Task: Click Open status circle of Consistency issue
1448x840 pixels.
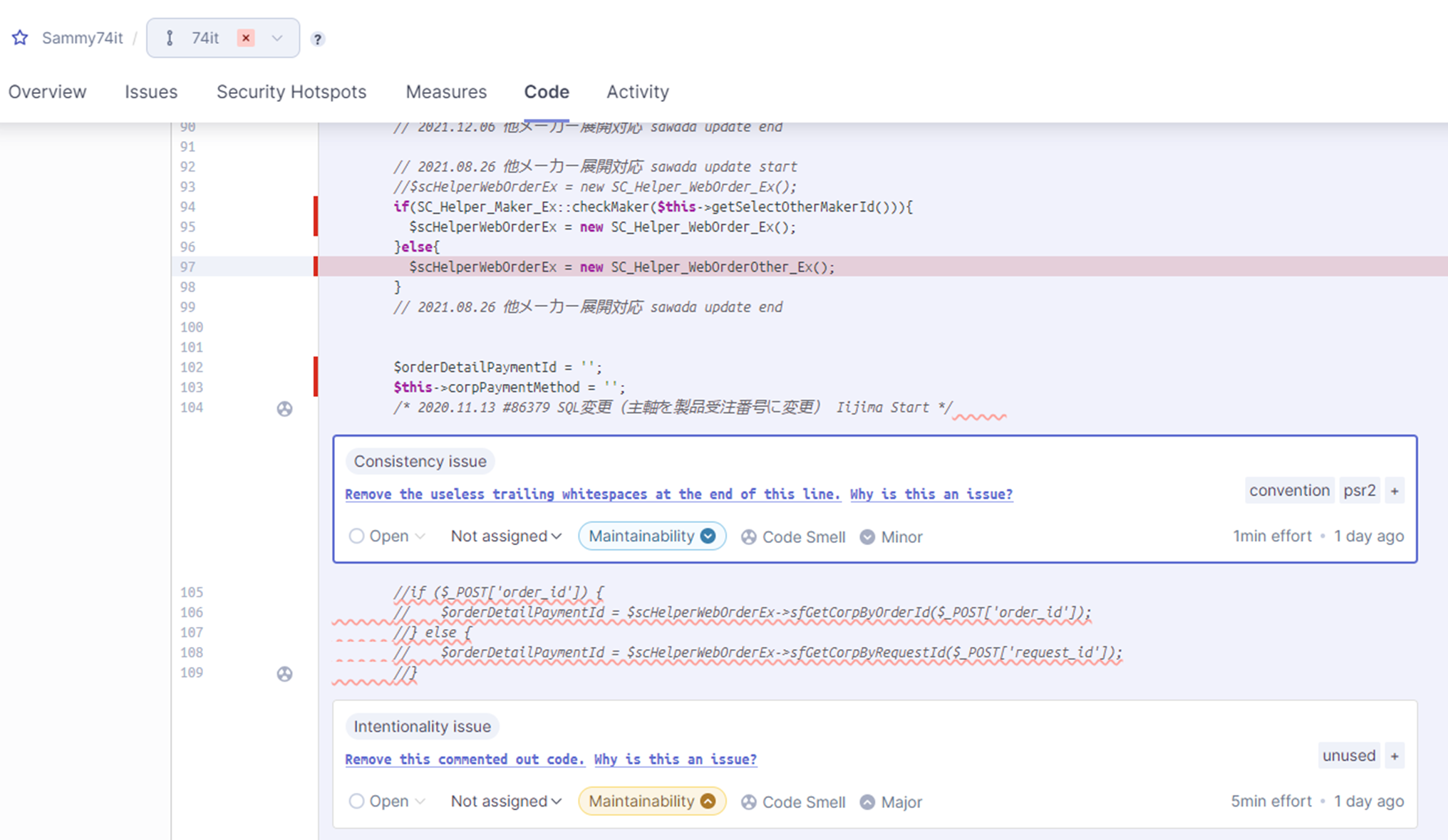Action: click(356, 536)
